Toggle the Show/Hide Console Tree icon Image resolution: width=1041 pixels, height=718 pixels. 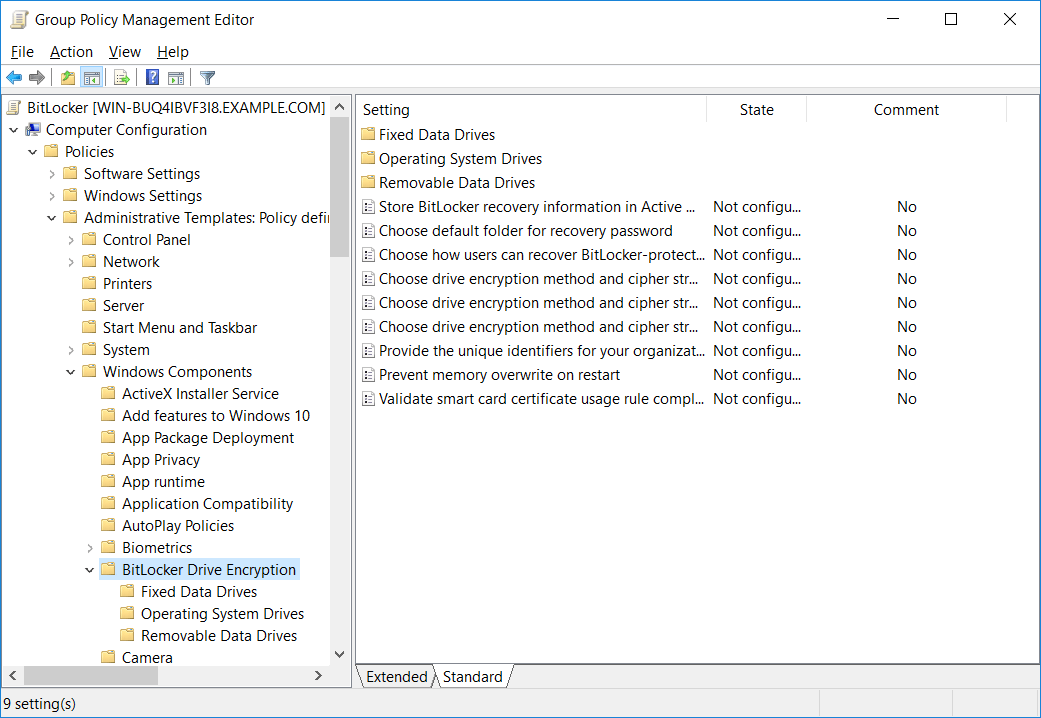[x=92, y=77]
